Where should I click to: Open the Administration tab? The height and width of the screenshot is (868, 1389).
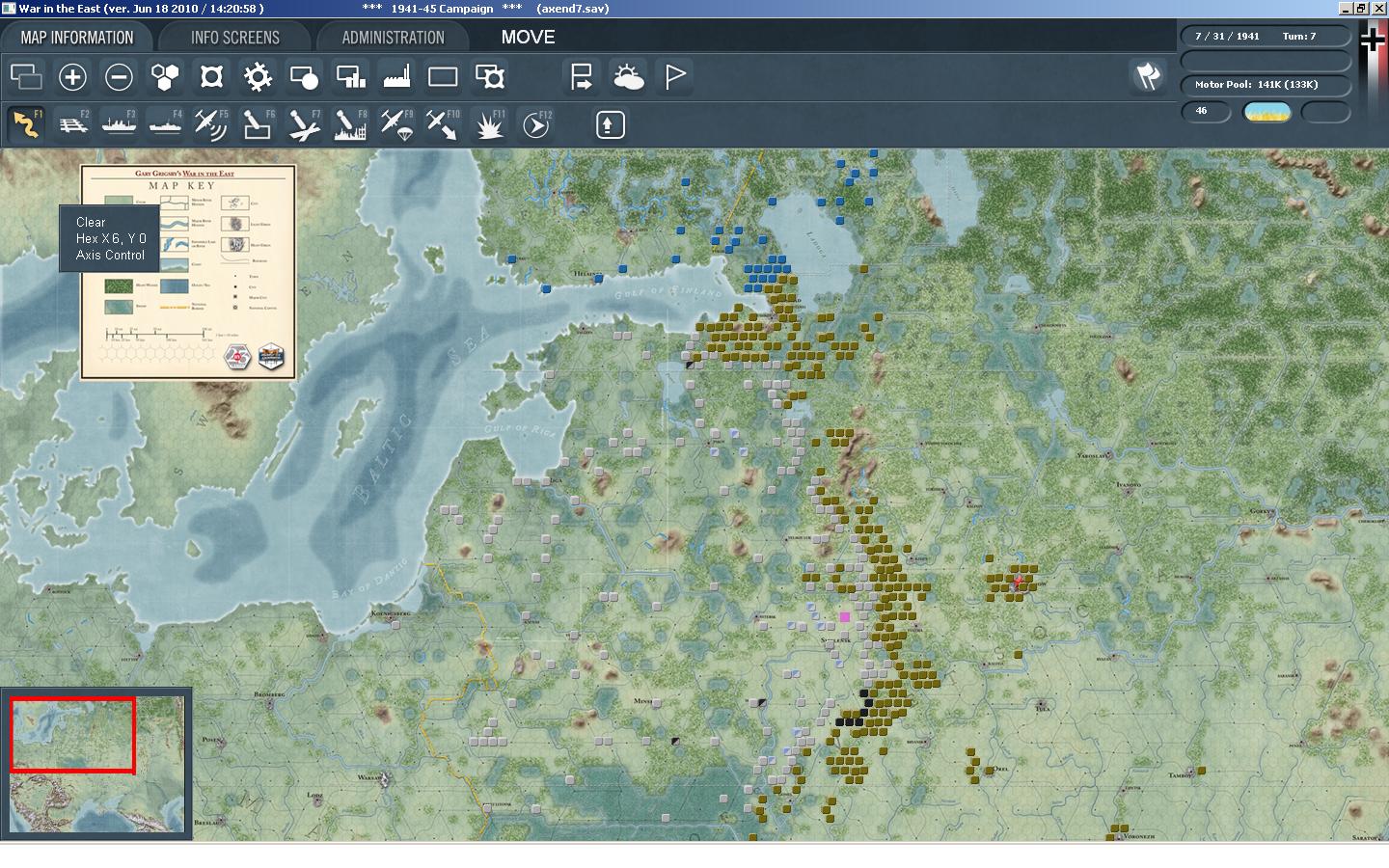click(x=393, y=38)
